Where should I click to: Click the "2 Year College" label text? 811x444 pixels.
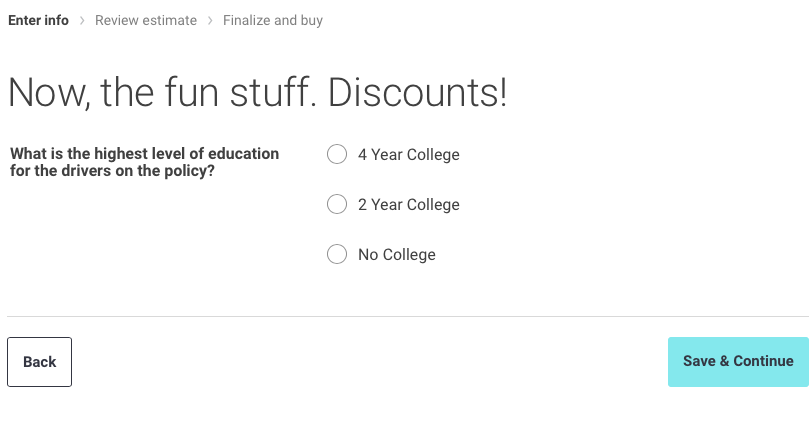[x=408, y=204]
